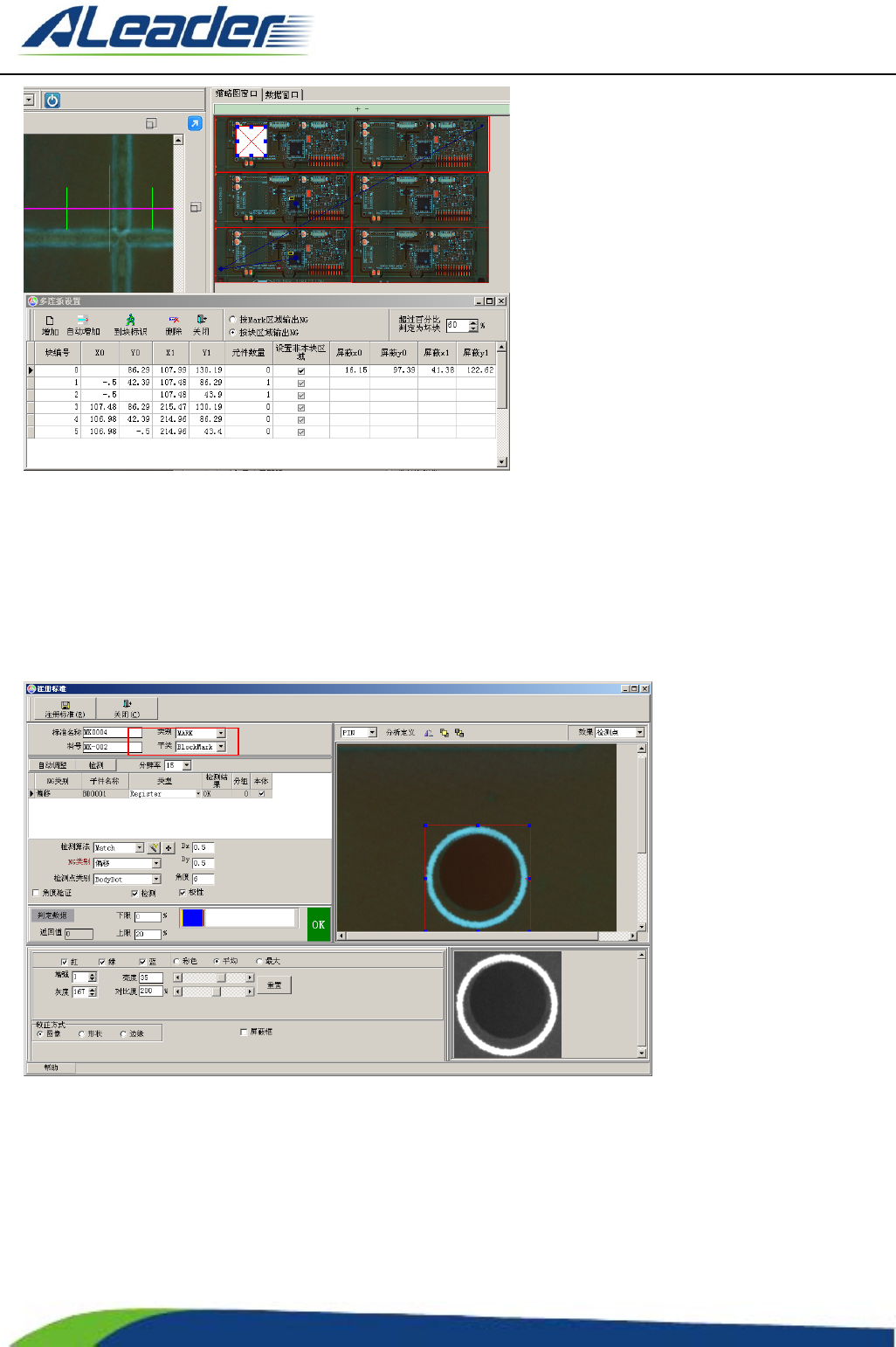Click the 检测 button next to 自动调整
The height and width of the screenshot is (1347, 896).
click(x=96, y=765)
